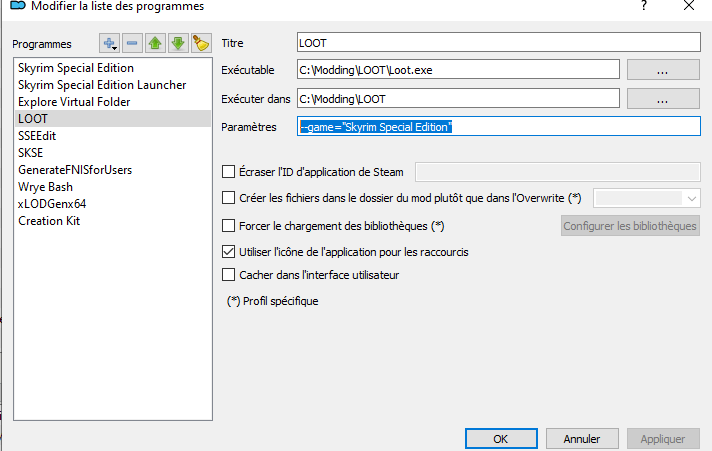Image resolution: width=712 pixels, height=451 pixels.
Task: Click Configurer les bibliothèques button
Action: (630, 226)
